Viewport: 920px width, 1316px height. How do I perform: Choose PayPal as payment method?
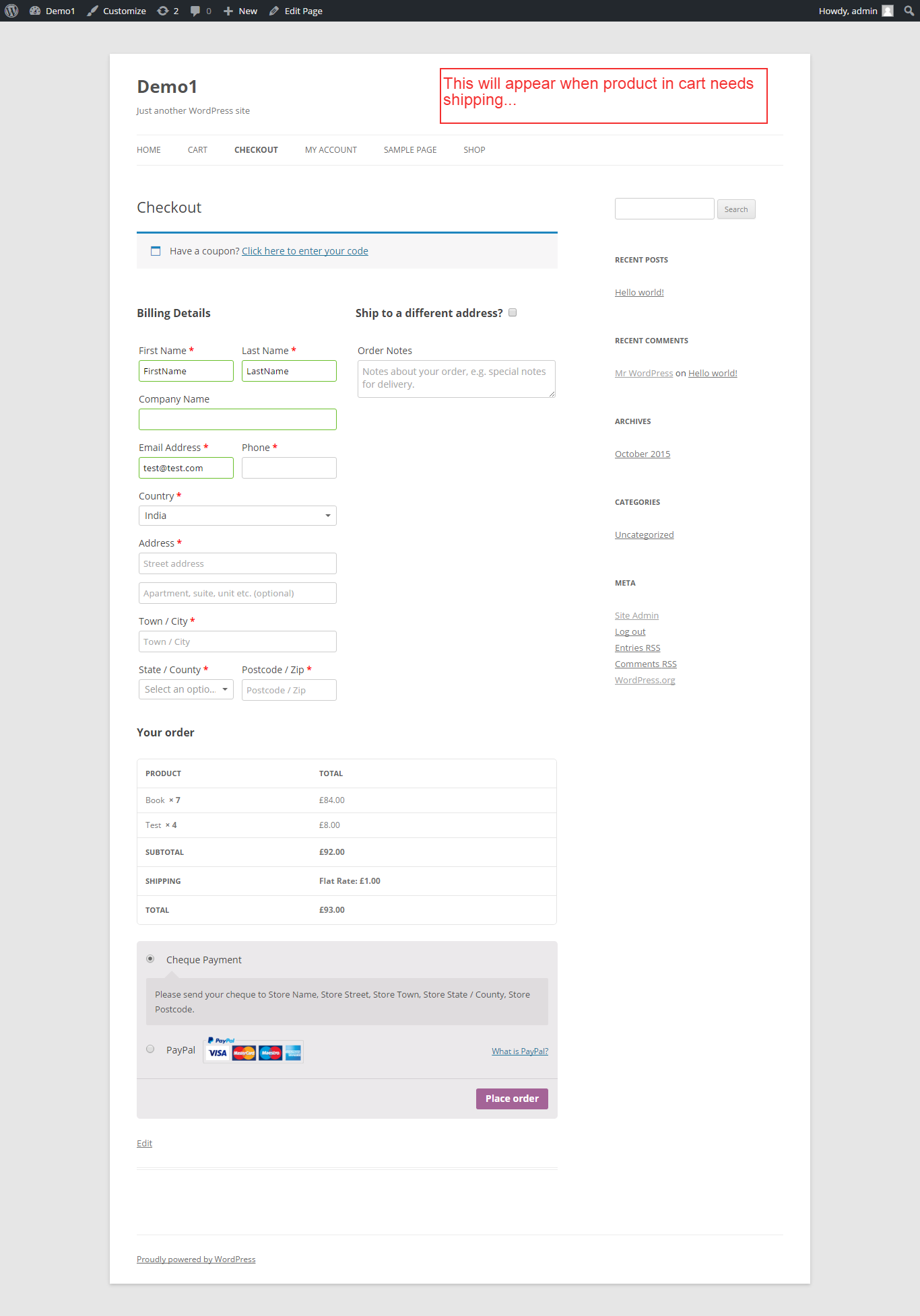click(150, 1049)
